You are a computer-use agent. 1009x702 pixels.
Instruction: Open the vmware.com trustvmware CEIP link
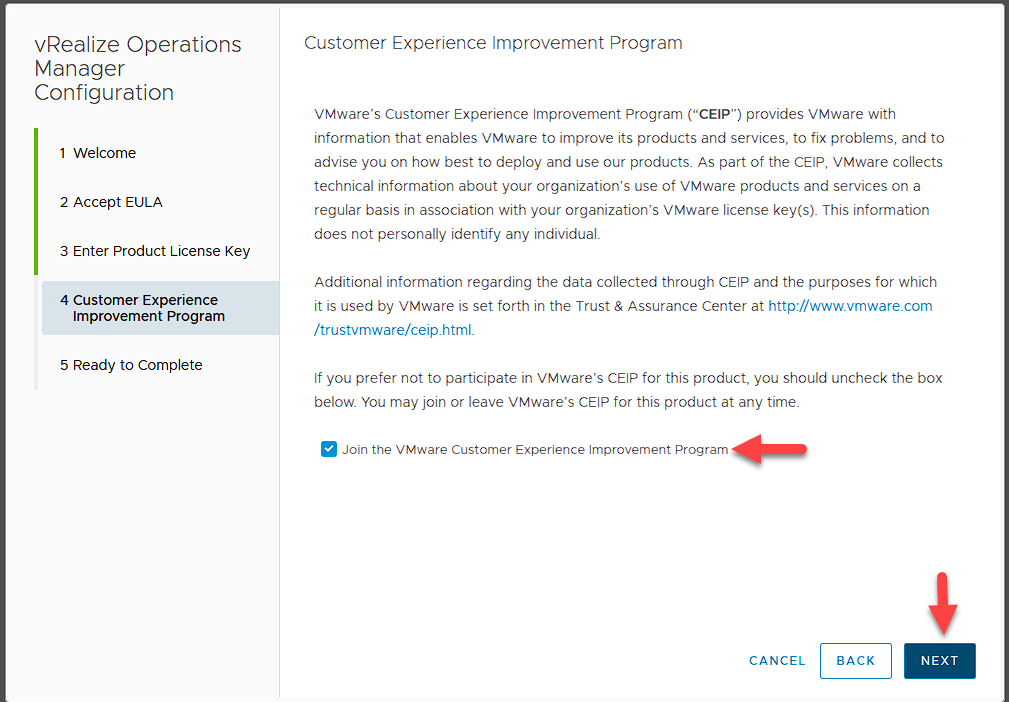[849, 306]
